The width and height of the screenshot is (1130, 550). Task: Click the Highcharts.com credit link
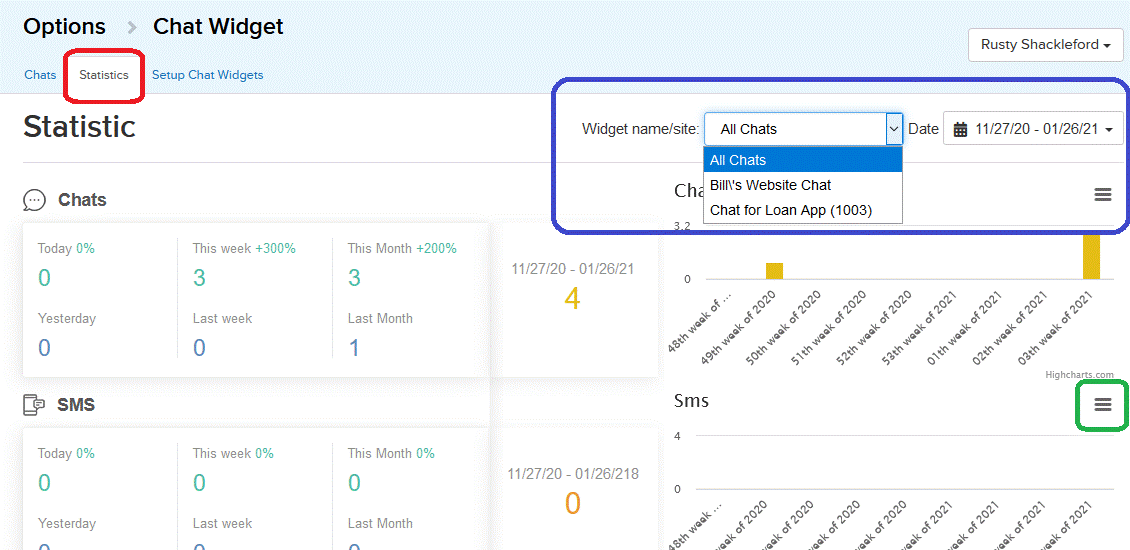(1080, 375)
